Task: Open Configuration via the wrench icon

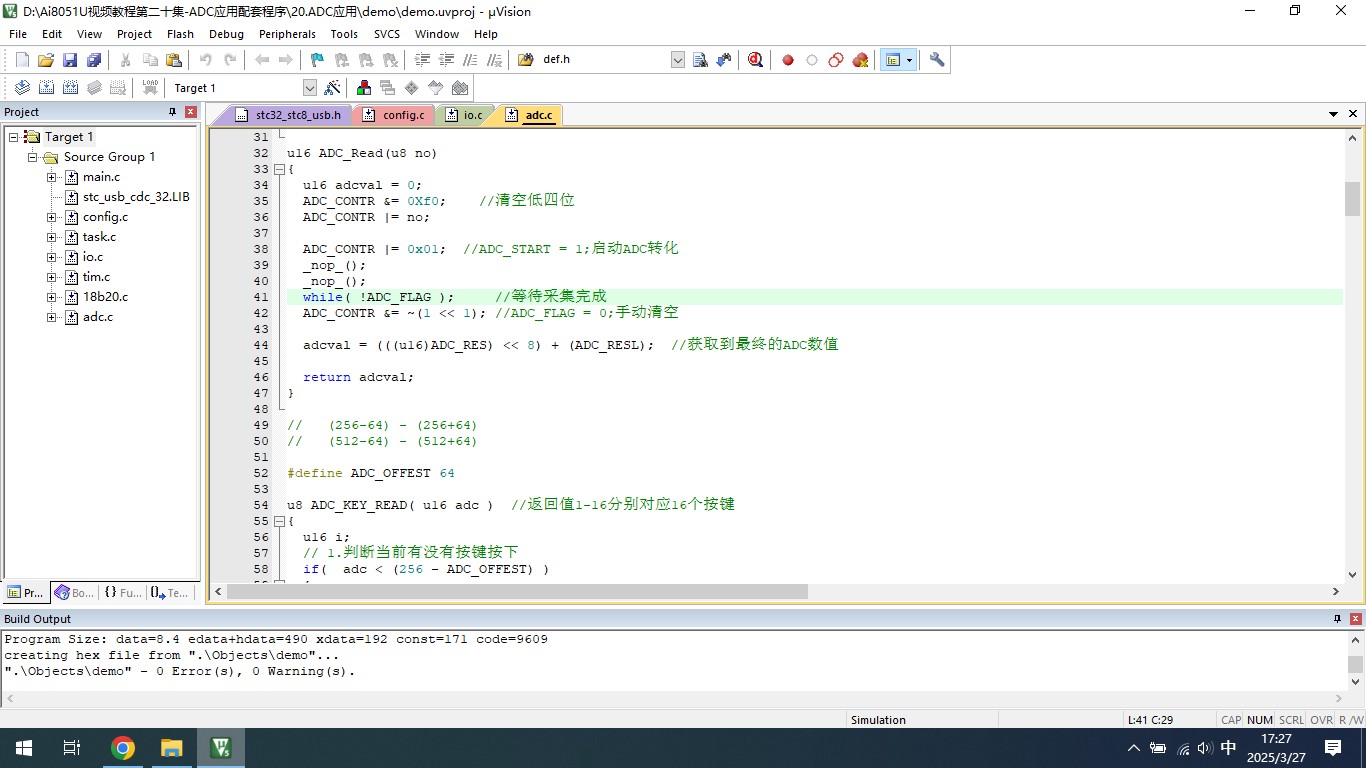Action: click(x=937, y=60)
